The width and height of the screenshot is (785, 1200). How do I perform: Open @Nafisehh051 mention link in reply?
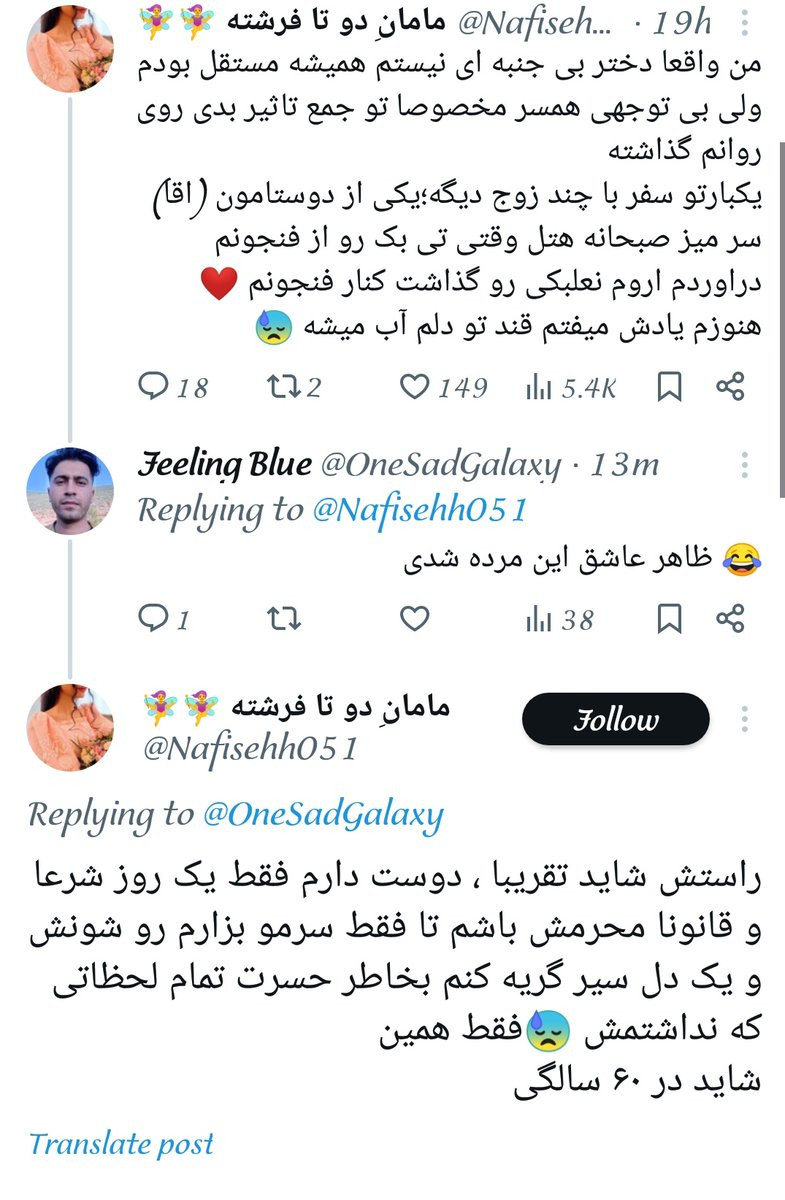(x=418, y=510)
